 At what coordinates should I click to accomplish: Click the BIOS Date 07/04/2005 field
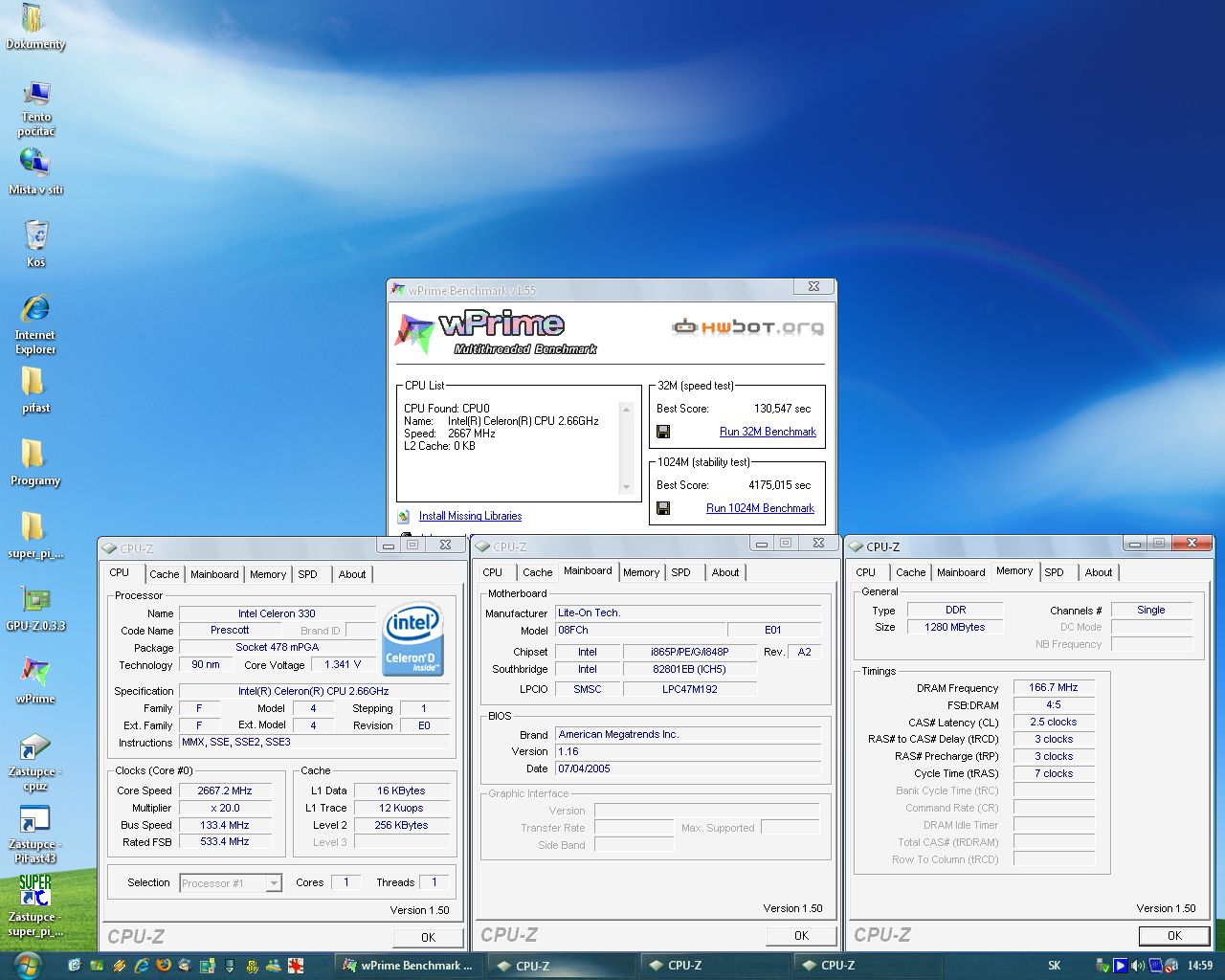point(688,768)
